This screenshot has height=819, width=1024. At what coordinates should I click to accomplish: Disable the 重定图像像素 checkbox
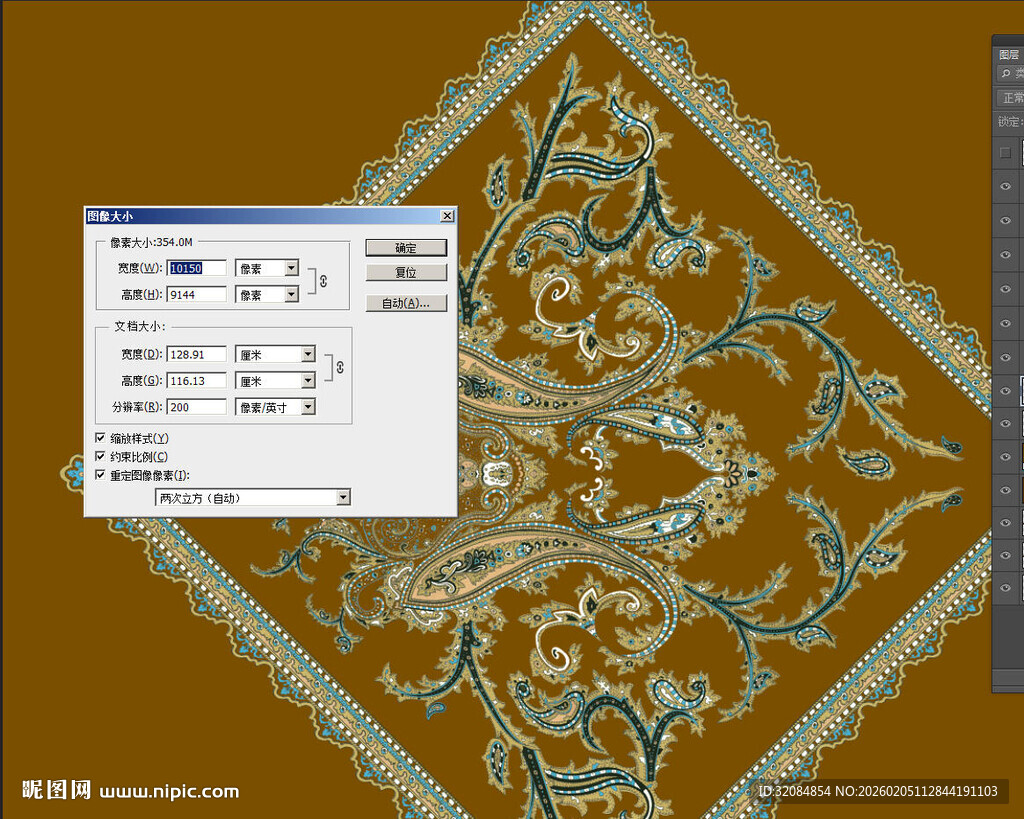(100, 475)
